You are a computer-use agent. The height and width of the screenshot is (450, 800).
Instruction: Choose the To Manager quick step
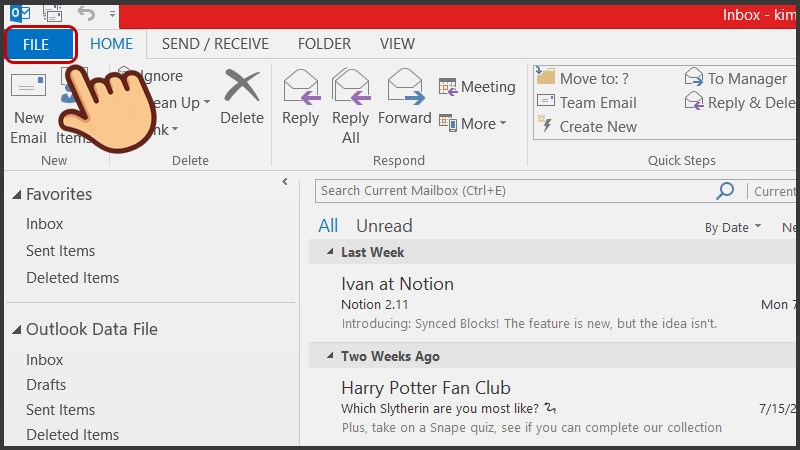click(736, 79)
